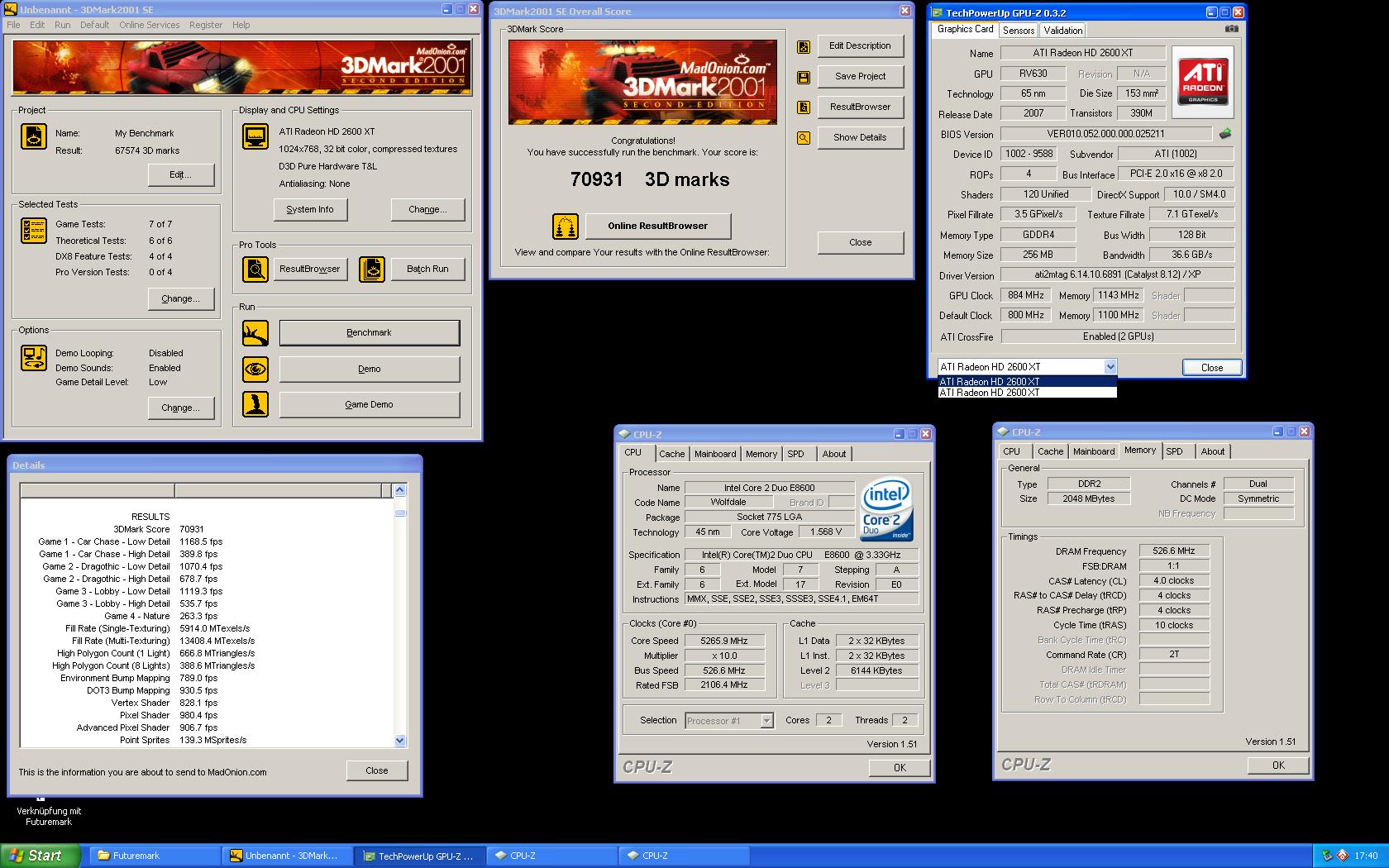
Task: Click the ResultBrowser magnifier icon in Pro Tools
Action: [255, 269]
